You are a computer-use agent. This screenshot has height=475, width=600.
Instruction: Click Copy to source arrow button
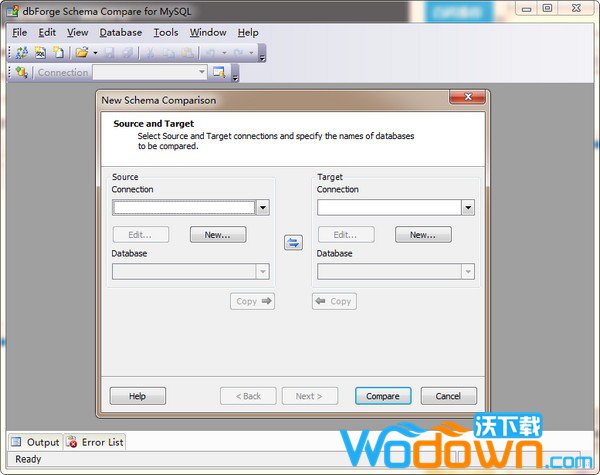334,301
